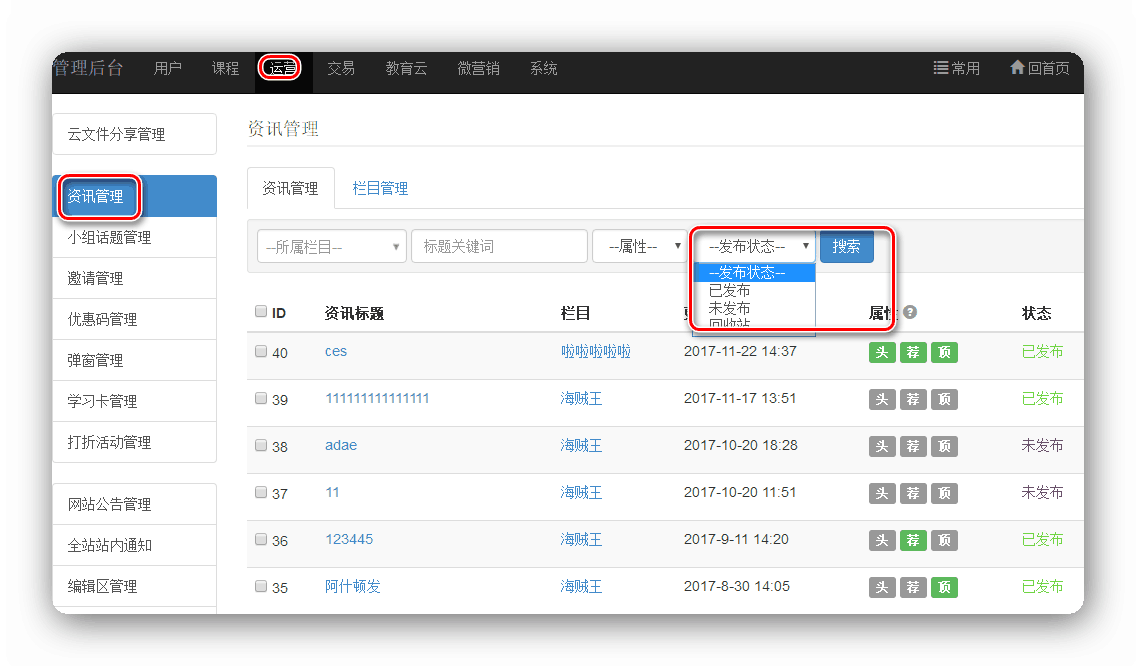
Task: Switch to the 栏目管理 tab
Action: pyautogui.click(x=380, y=188)
